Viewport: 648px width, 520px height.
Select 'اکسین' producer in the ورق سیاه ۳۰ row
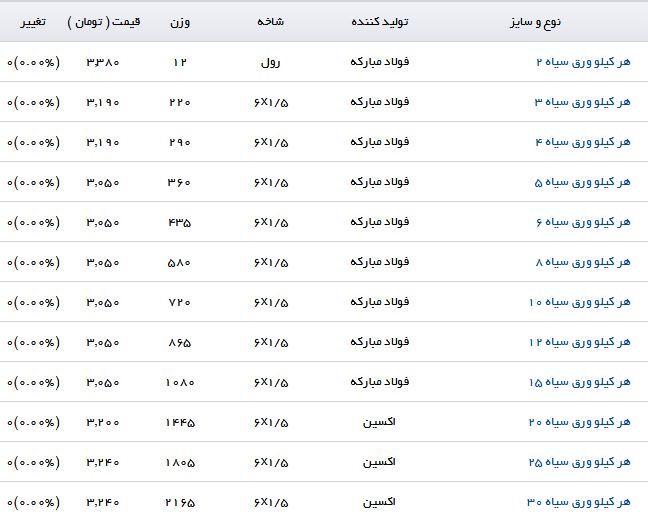coord(379,502)
